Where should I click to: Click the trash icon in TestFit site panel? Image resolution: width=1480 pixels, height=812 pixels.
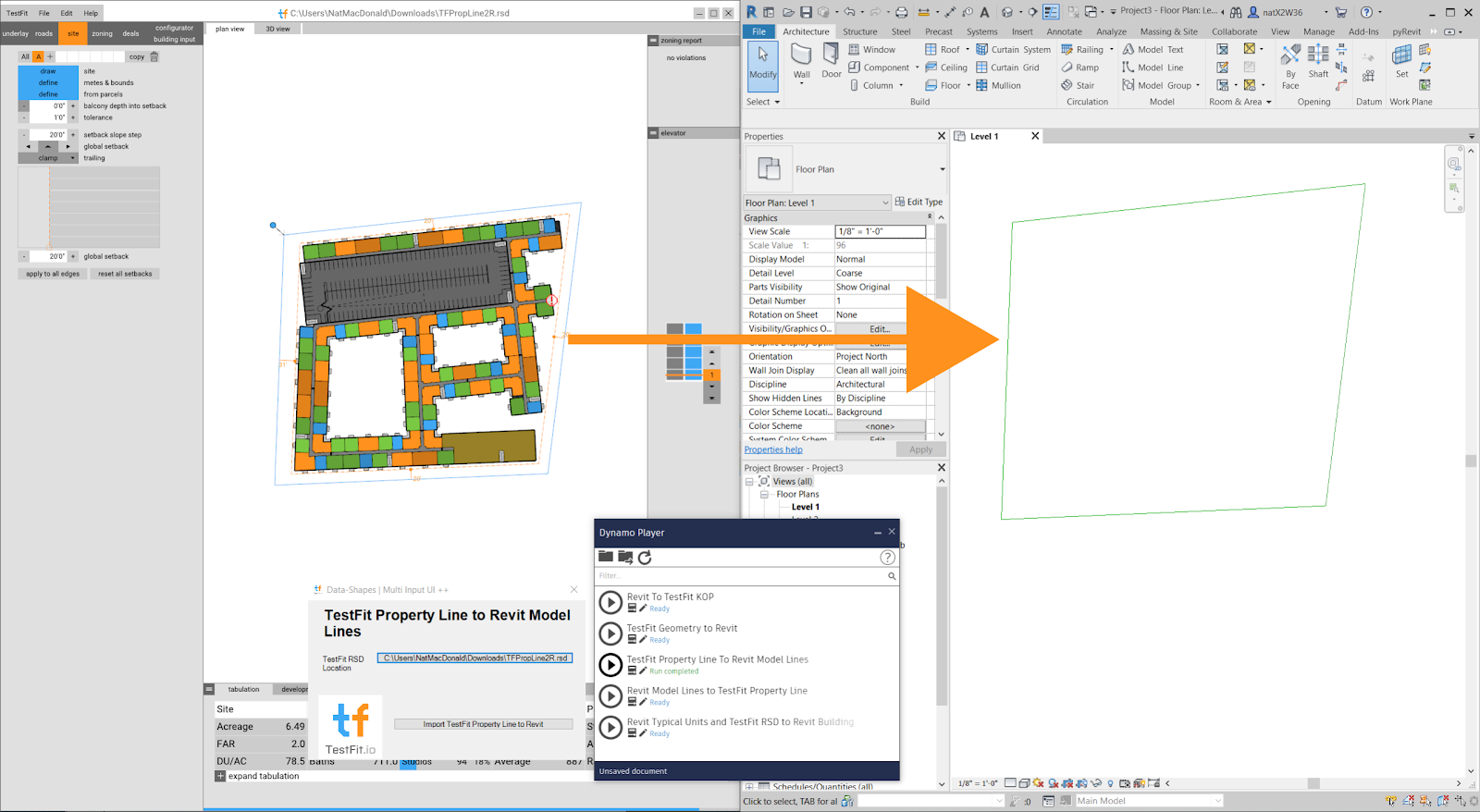[x=154, y=56]
